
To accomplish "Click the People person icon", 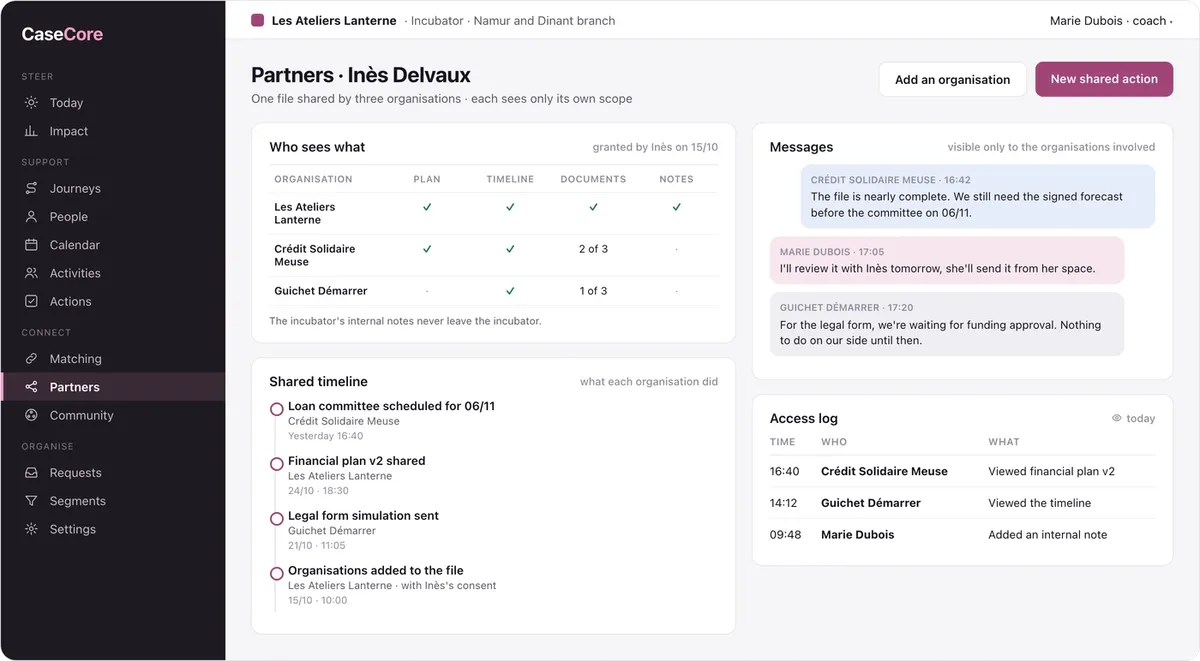I will [x=31, y=216].
